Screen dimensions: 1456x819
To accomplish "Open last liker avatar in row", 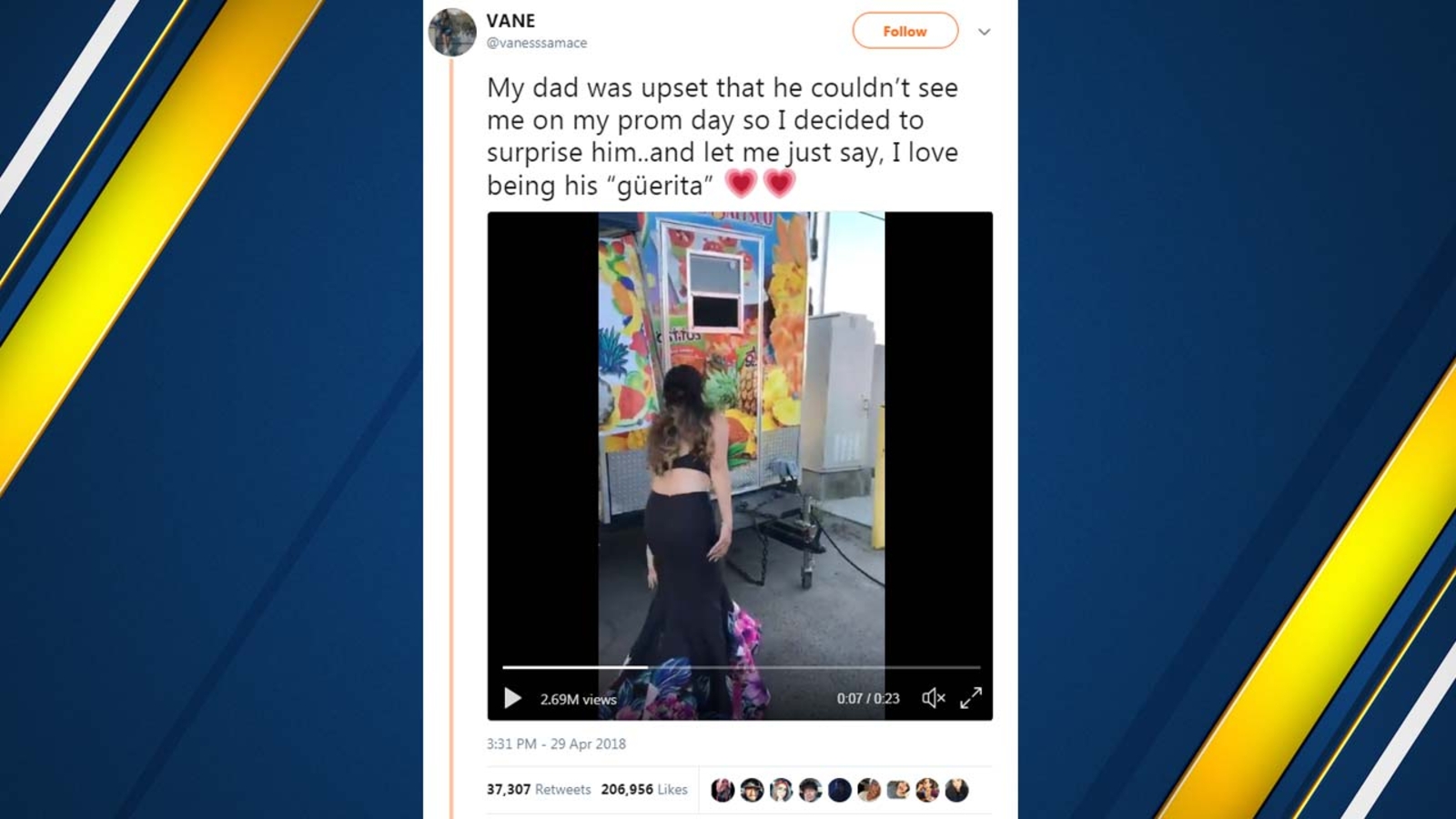I will click(956, 790).
